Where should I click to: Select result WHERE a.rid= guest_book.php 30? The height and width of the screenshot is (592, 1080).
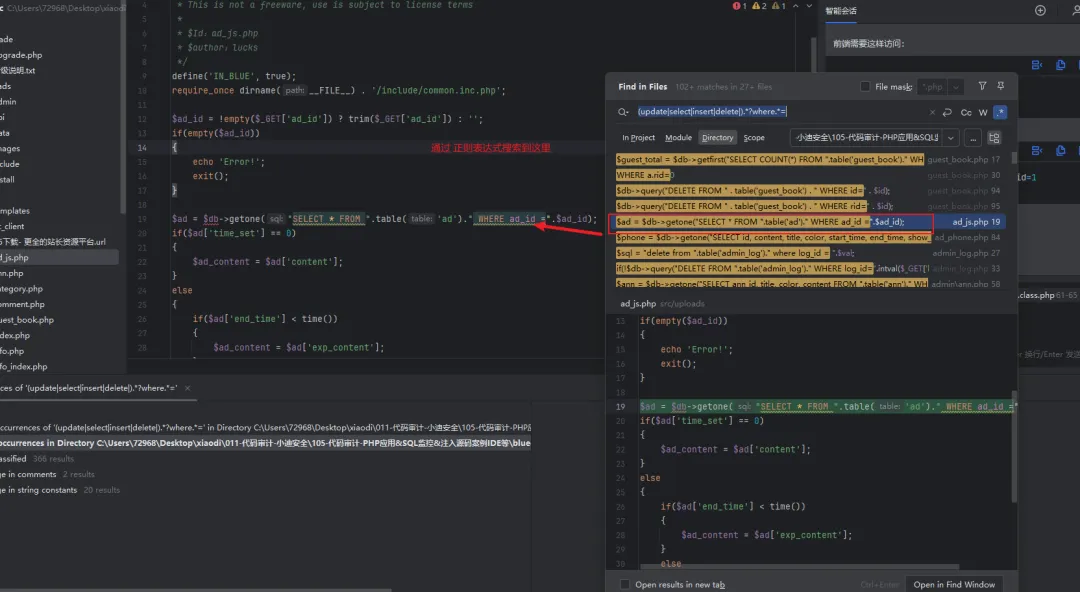pos(808,175)
